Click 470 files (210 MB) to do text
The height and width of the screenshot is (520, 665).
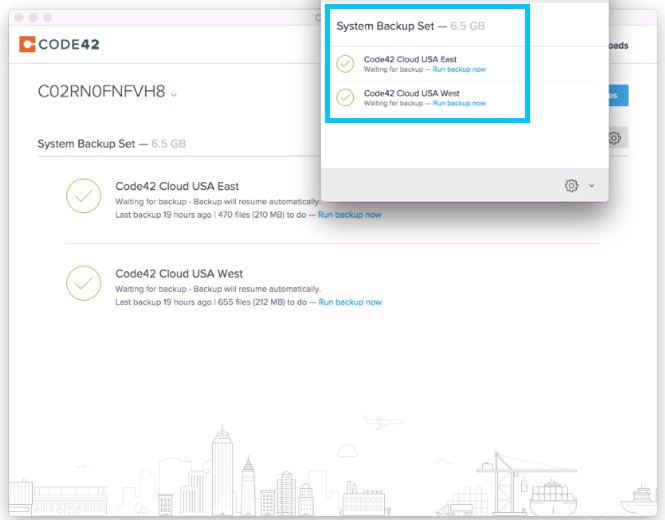pos(262,215)
